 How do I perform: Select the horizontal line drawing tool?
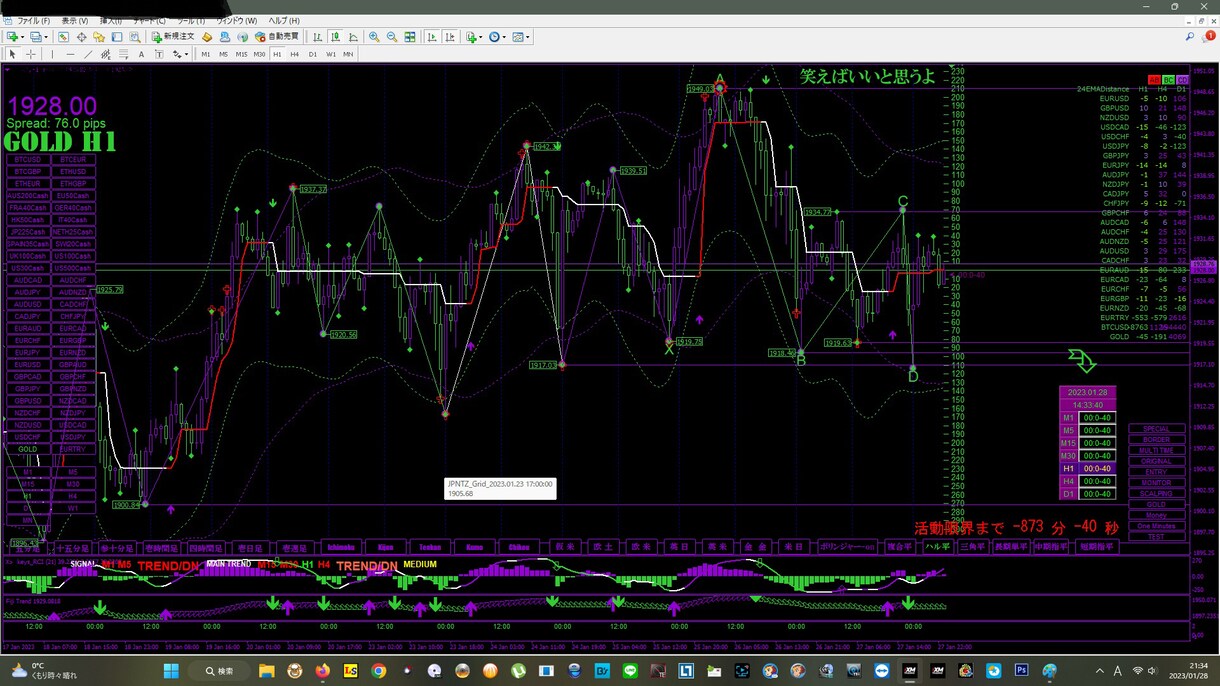pyautogui.click(x=70, y=54)
